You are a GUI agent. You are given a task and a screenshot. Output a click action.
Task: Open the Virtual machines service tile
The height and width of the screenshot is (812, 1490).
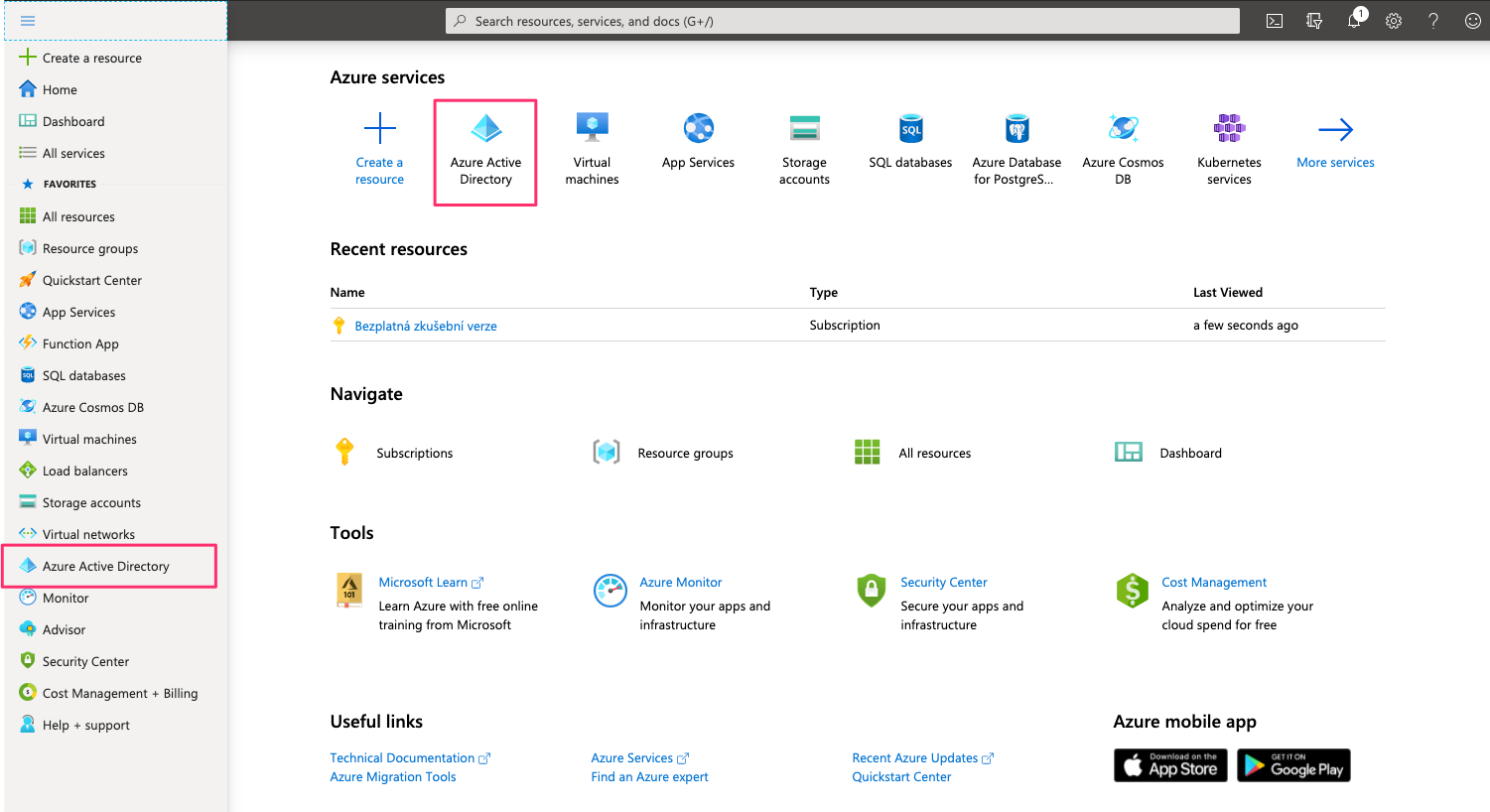tap(592, 151)
